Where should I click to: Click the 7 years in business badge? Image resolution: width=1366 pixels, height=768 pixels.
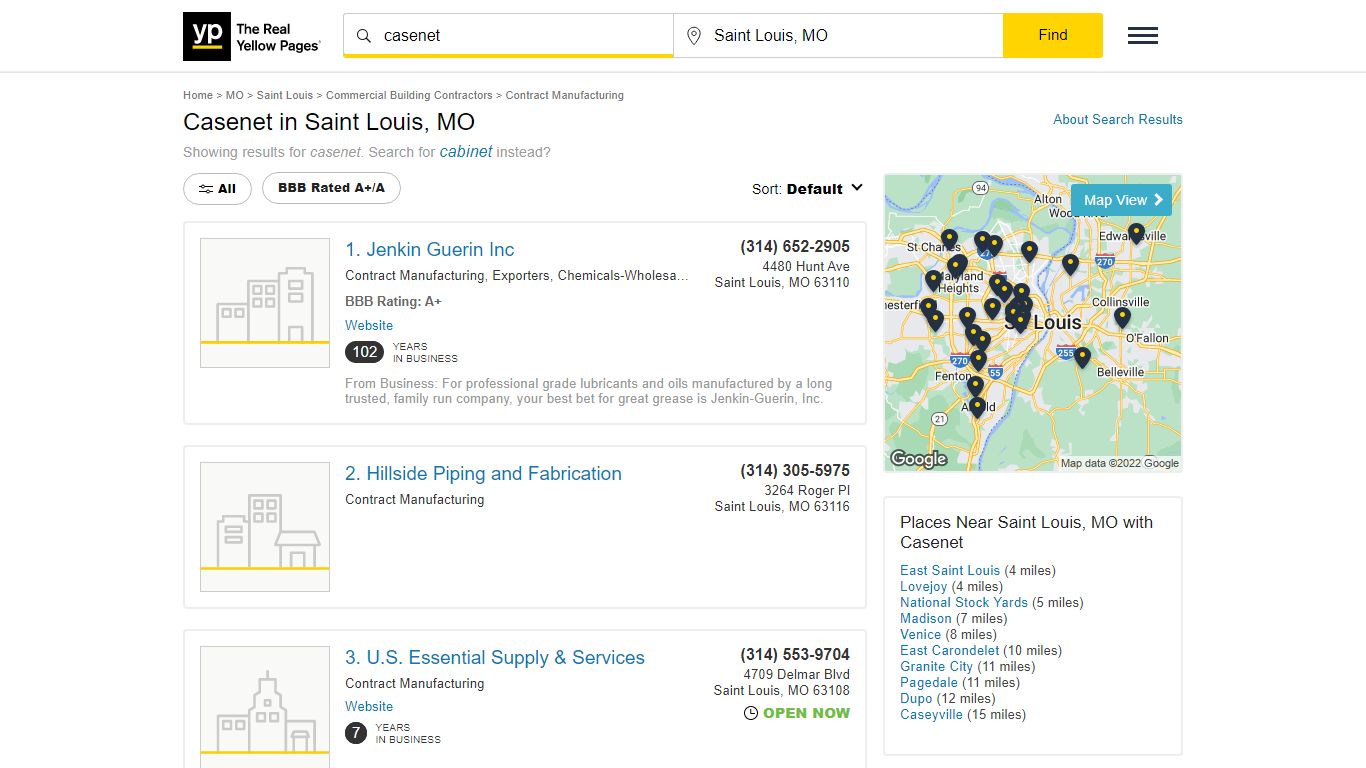pyautogui.click(x=356, y=733)
